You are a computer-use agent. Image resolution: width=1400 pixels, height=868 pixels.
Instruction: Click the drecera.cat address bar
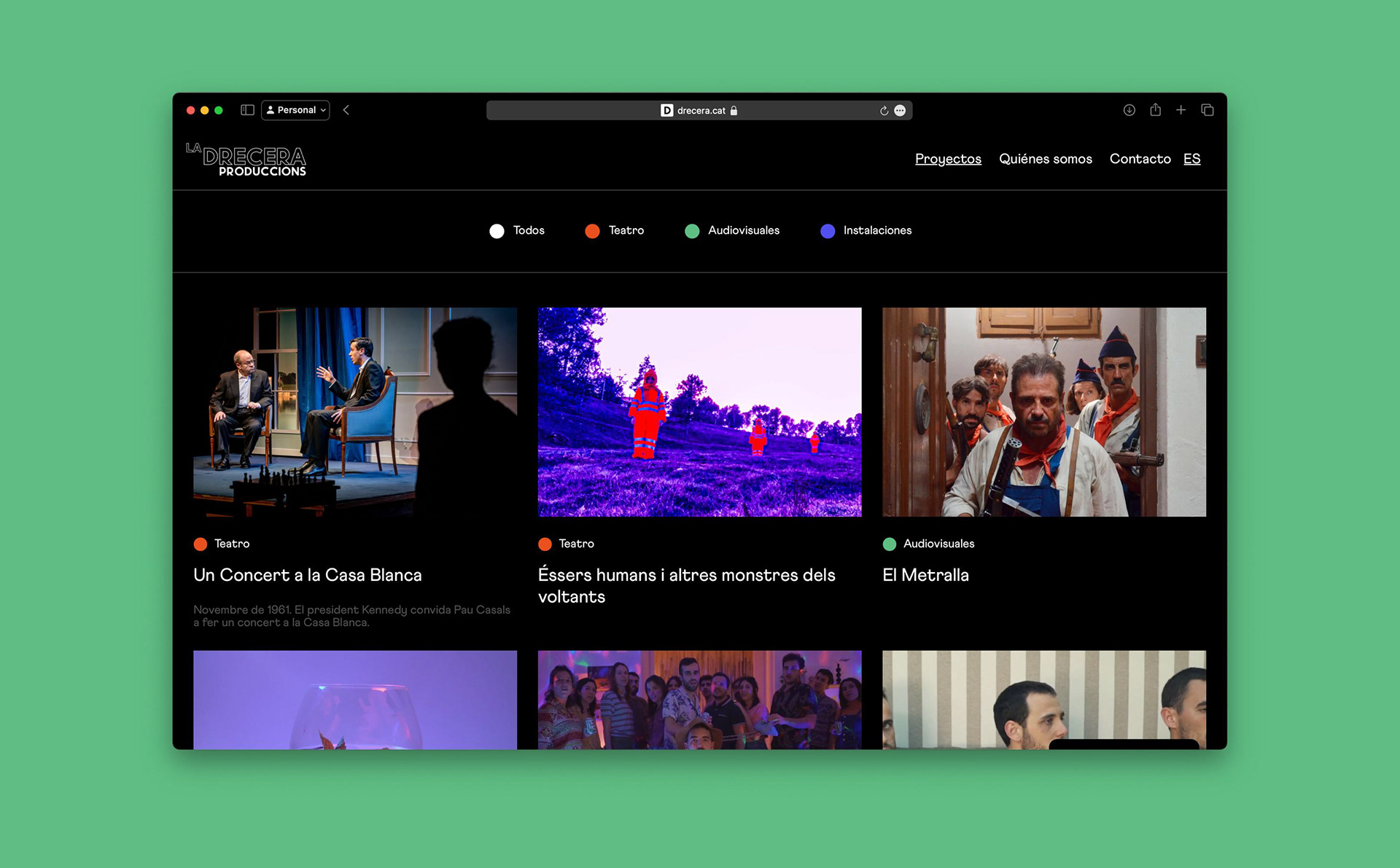pyautogui.click(x=699, y=111)
